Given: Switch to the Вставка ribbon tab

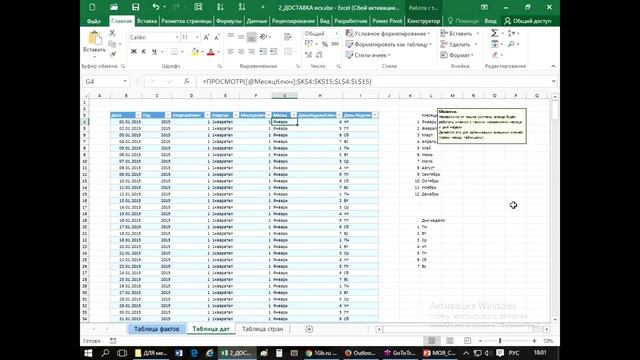Looking at the screenshot, I should [x=147, y=21].
